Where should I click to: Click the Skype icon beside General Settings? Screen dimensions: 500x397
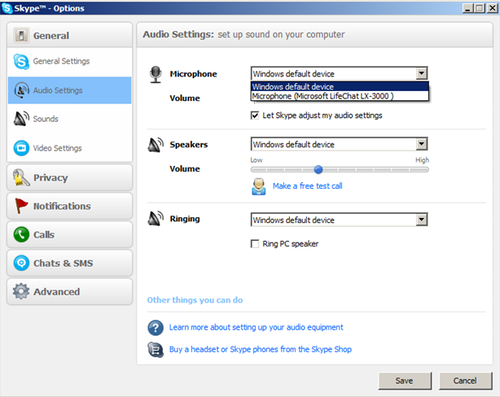[x=21, y=61]
